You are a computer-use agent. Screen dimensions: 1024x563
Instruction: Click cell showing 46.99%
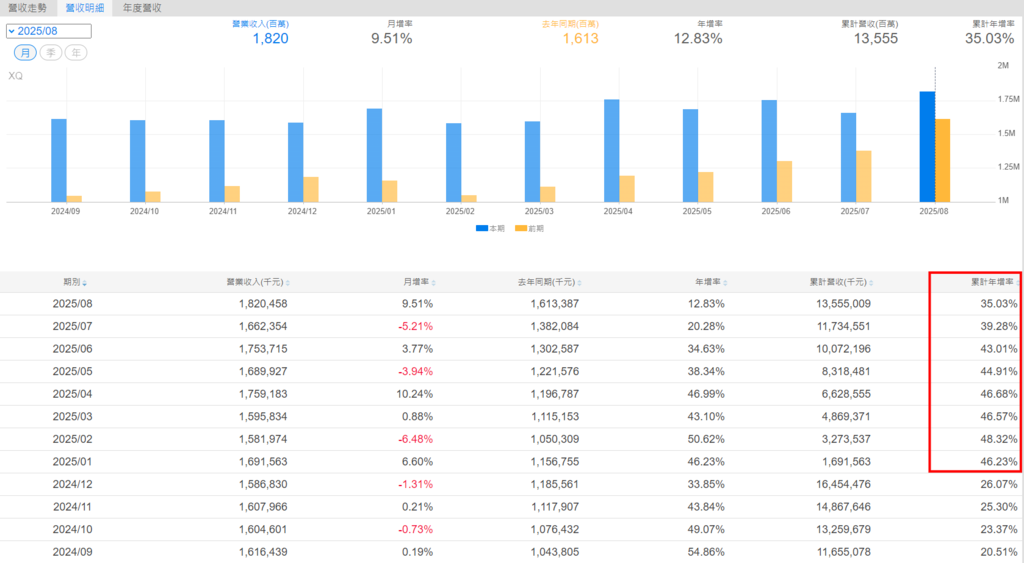click(706, 394)
